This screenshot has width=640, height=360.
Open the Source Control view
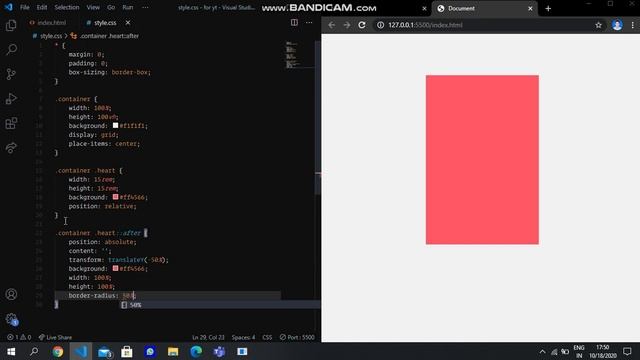[x=11, y=74]
